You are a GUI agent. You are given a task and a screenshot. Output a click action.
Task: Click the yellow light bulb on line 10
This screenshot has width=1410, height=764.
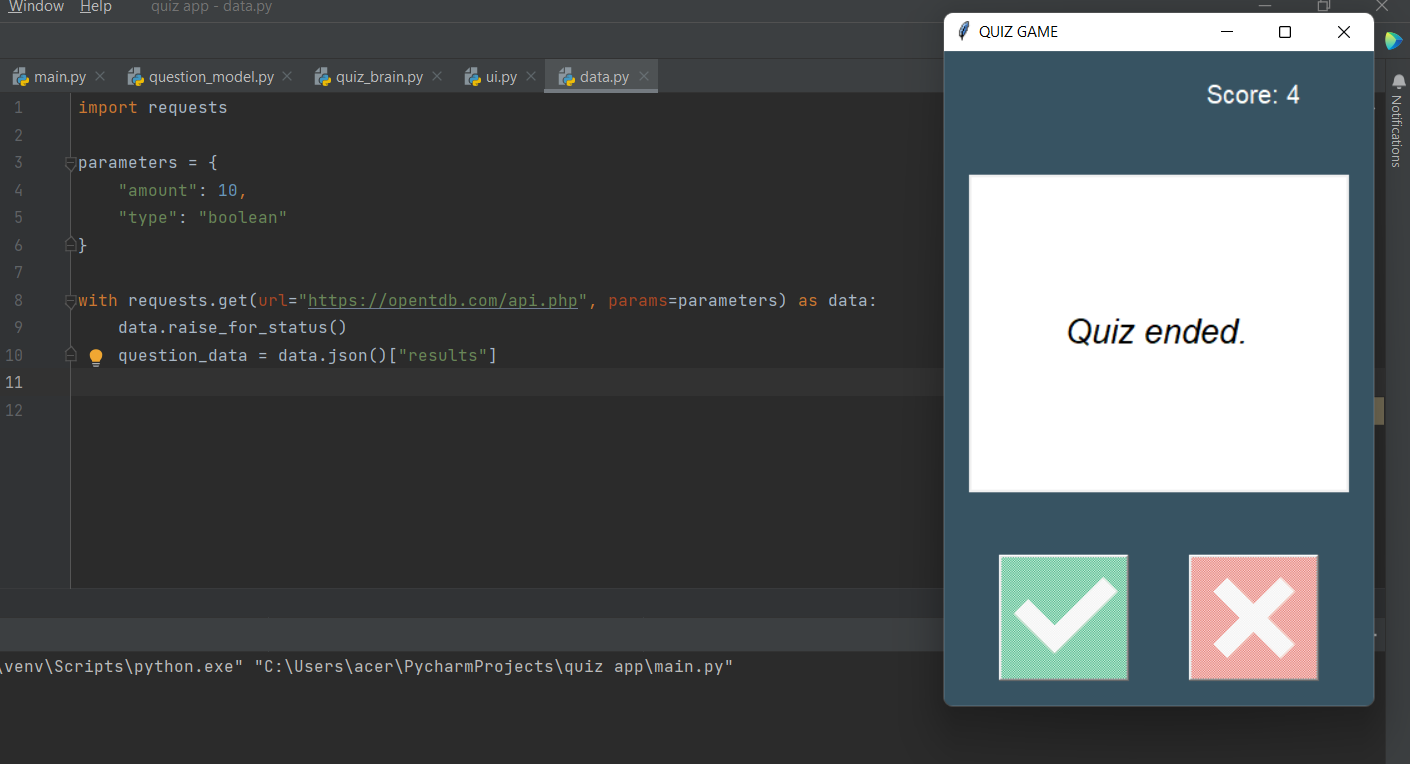pos(96,357)
